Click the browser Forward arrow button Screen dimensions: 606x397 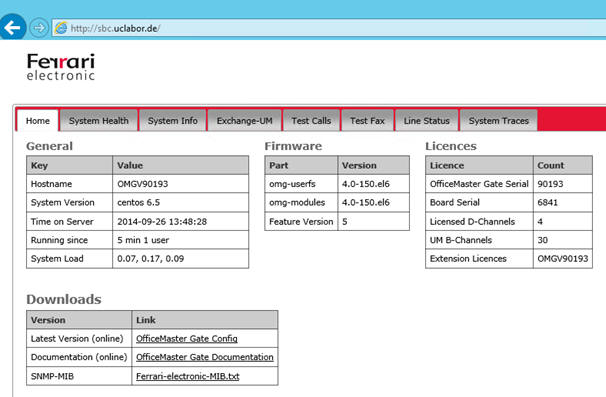pos(39,28)
